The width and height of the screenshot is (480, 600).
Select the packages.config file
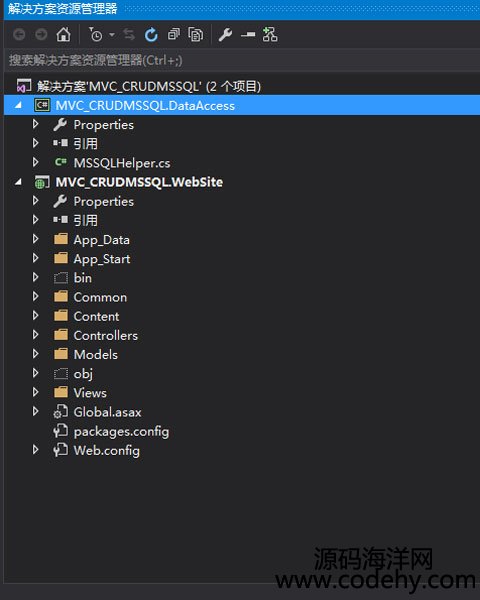point(121,431)
